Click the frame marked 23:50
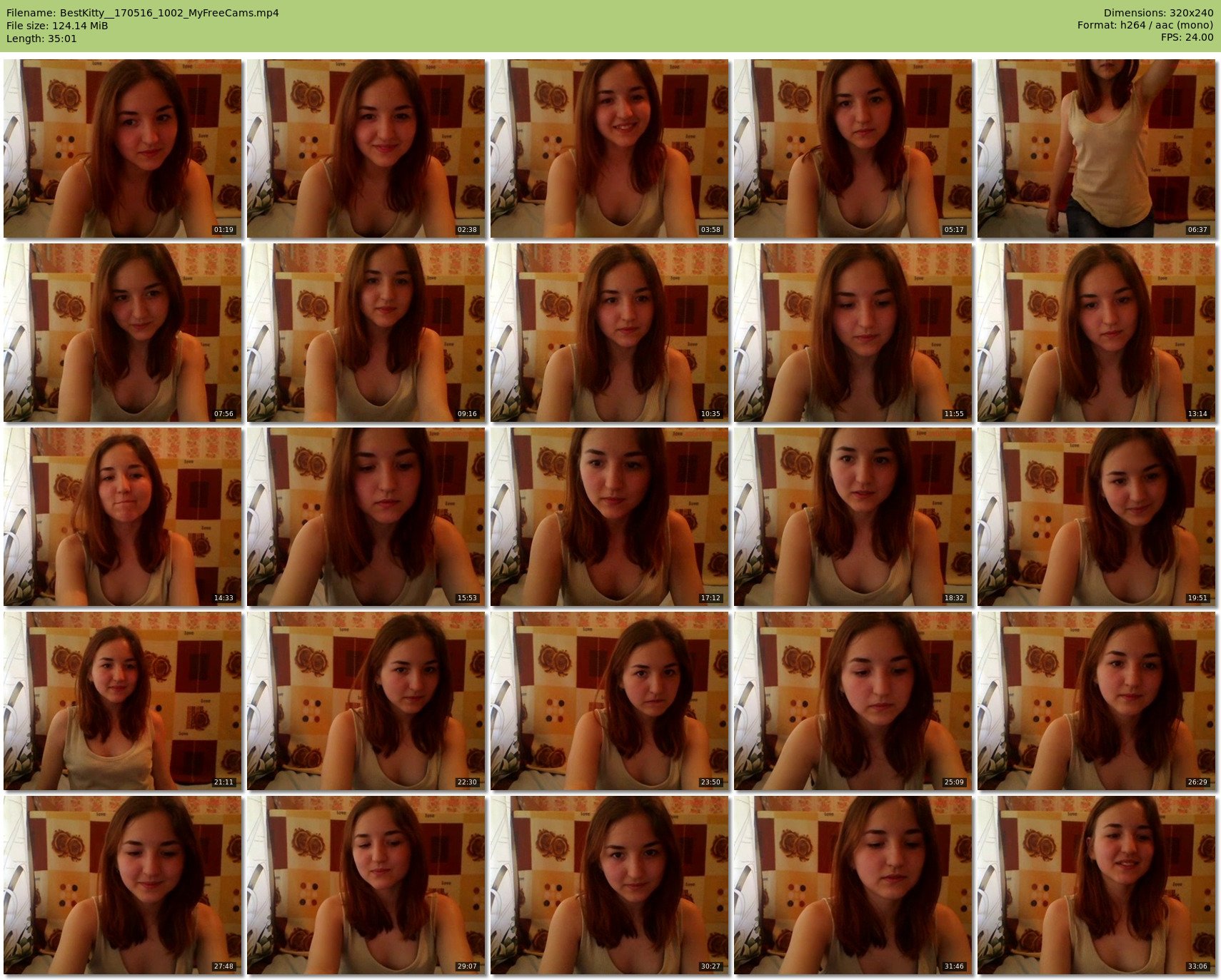Image resolution: width=1221 pixels, height=980 pixels. 610,701
